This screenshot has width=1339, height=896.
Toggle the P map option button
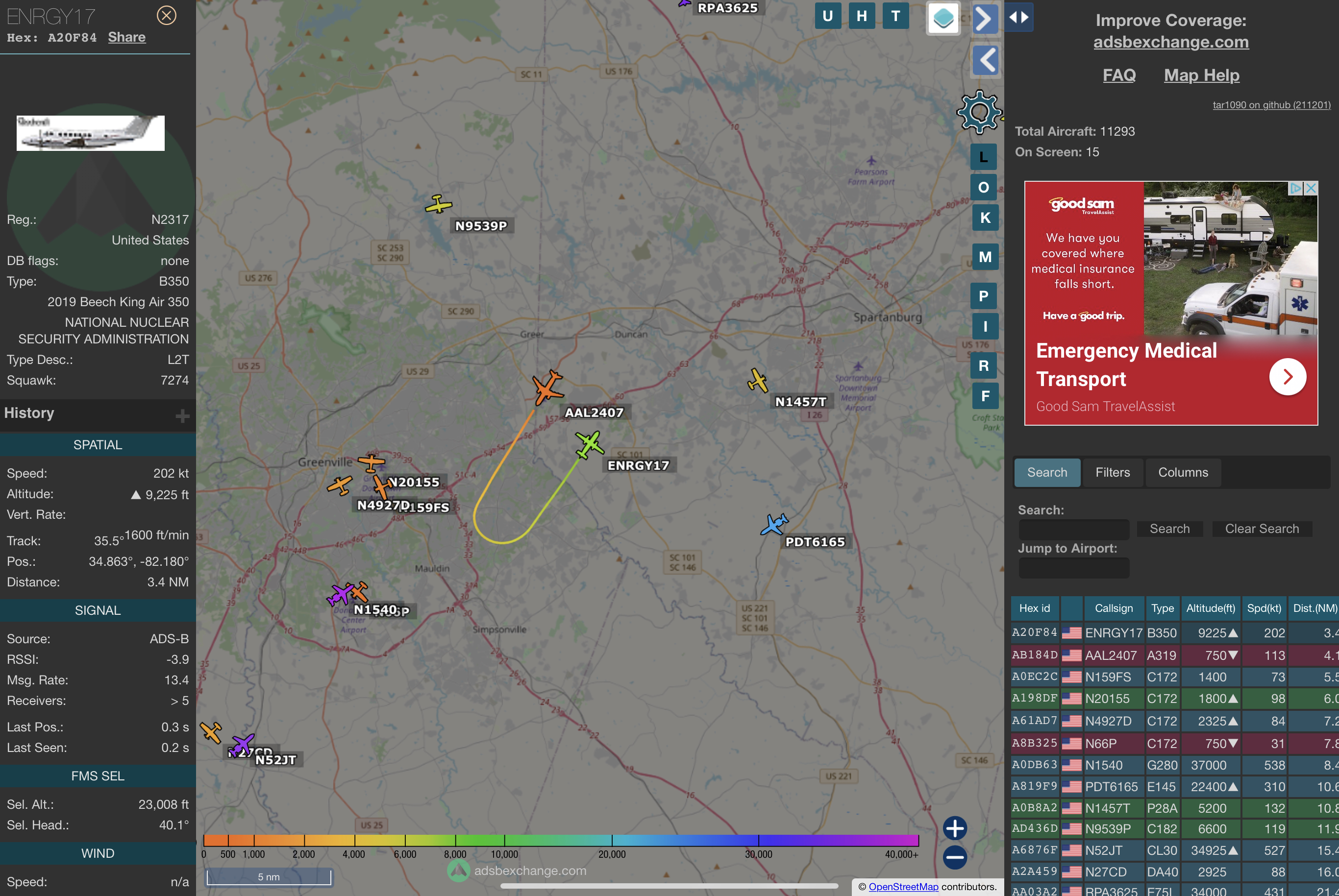coord(983,296)
